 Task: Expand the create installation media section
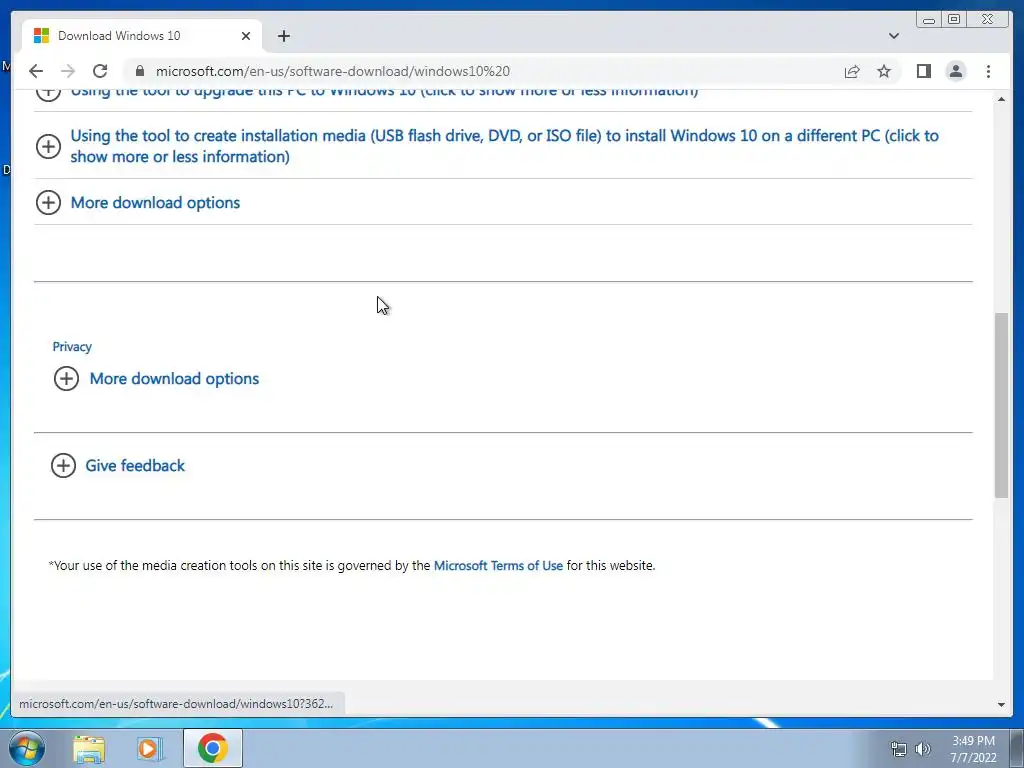(504, 146)
